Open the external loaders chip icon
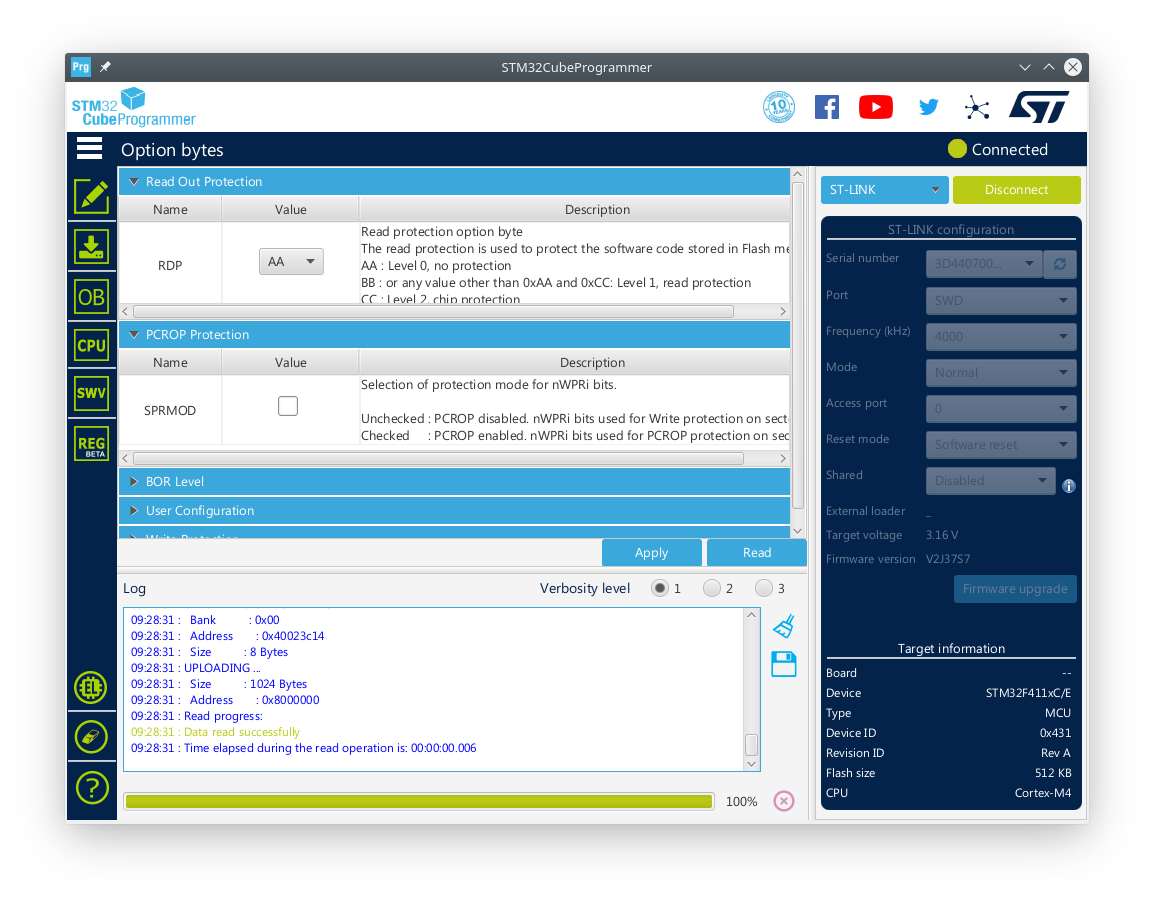This screenshot has width=1154, height=901. [91, 688]
